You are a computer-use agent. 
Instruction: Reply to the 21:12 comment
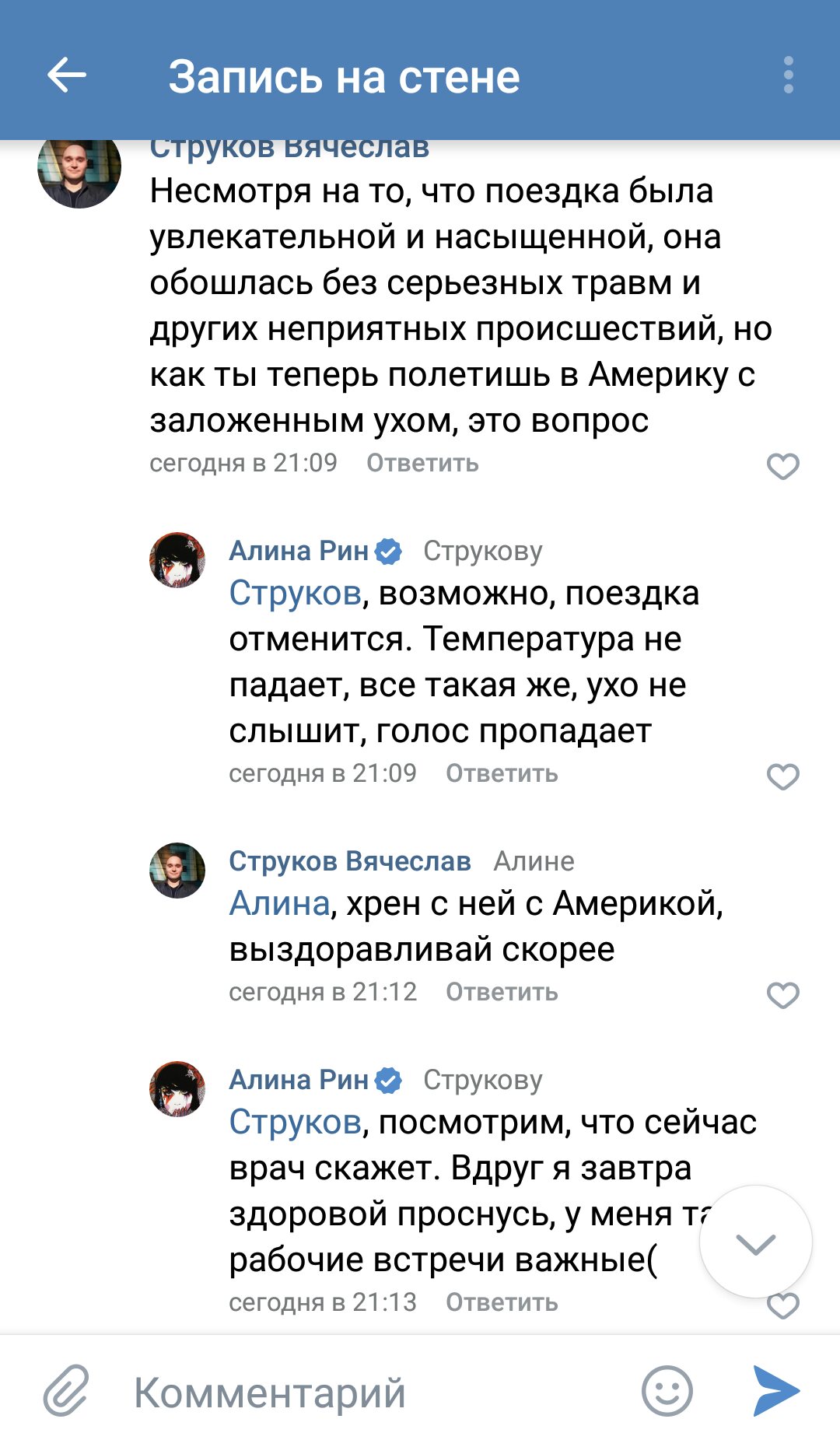coord(502,993)
